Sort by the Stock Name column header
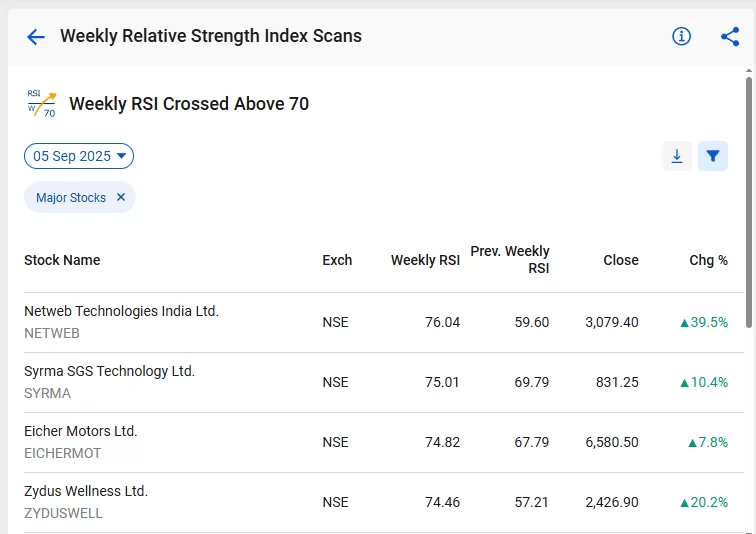Screen dimensions: 756x534 (62, 260)
